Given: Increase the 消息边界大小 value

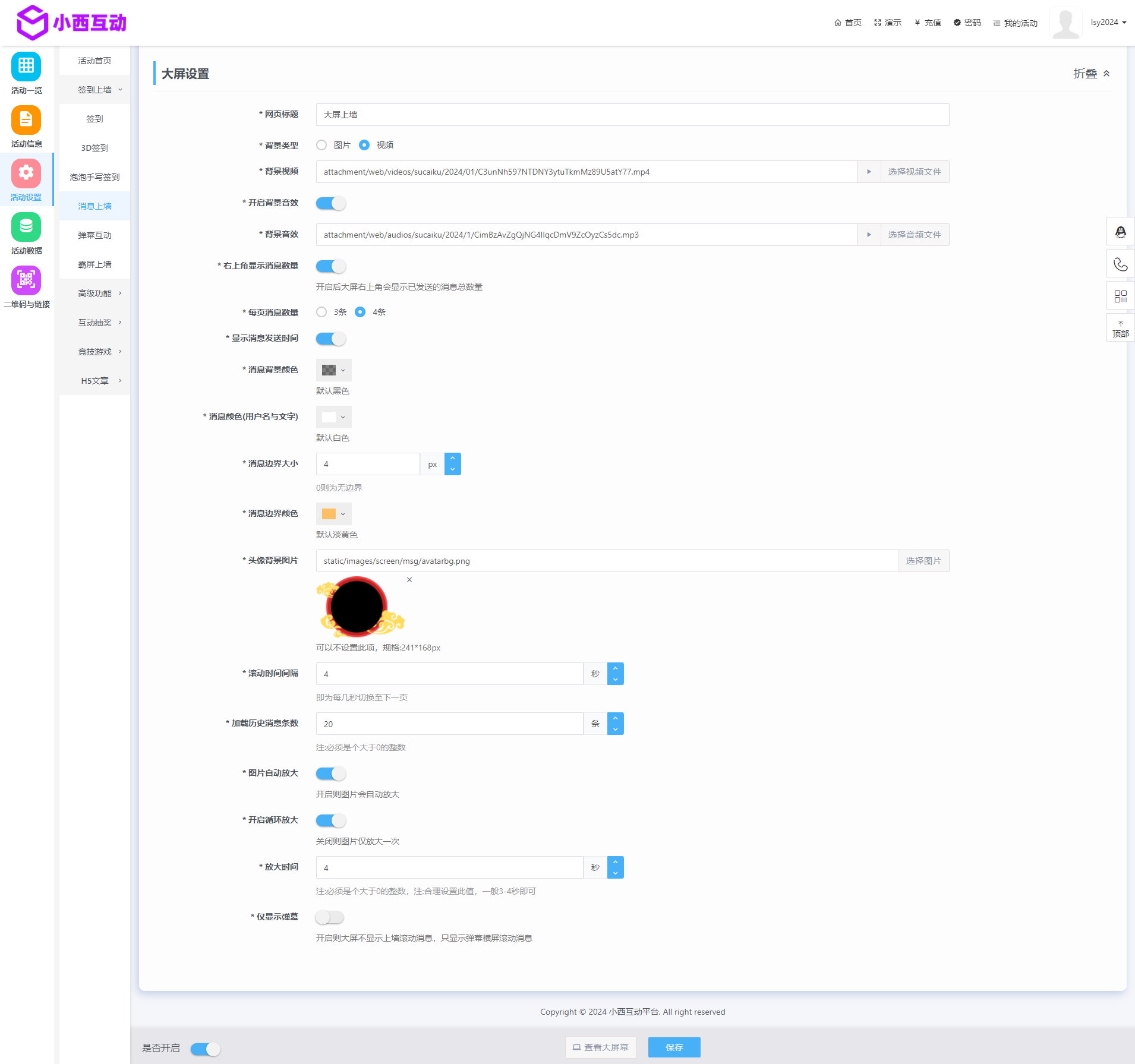Looking at the screenshot, I should tap(453, 458).
